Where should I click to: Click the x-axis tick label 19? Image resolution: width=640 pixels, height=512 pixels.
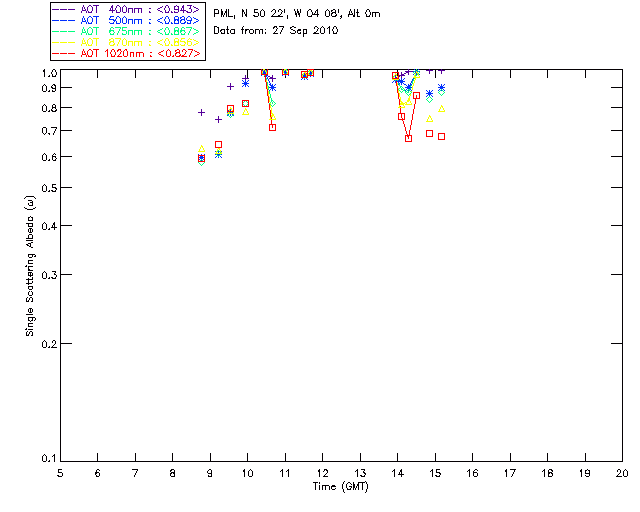pos(585,473)
